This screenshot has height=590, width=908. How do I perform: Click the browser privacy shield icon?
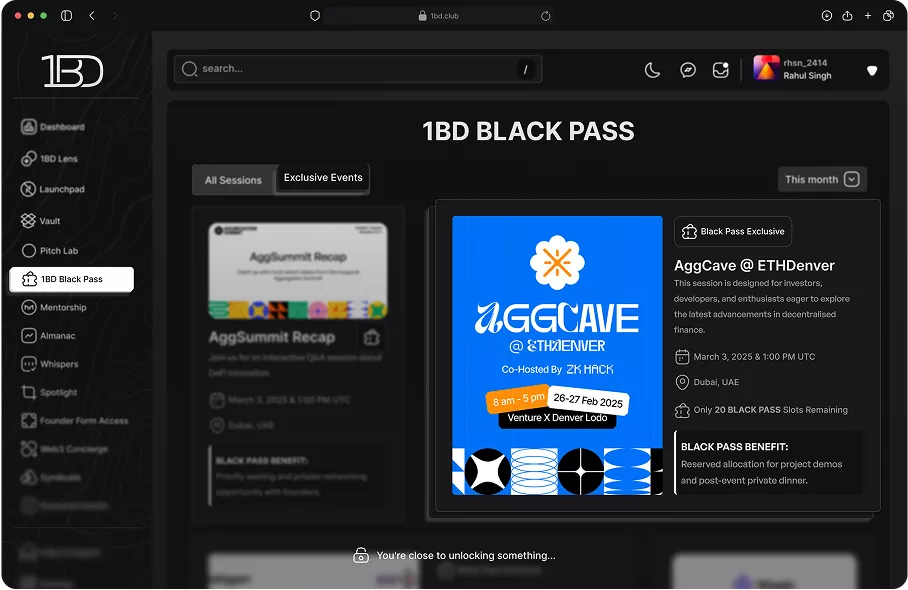[315, 16]
